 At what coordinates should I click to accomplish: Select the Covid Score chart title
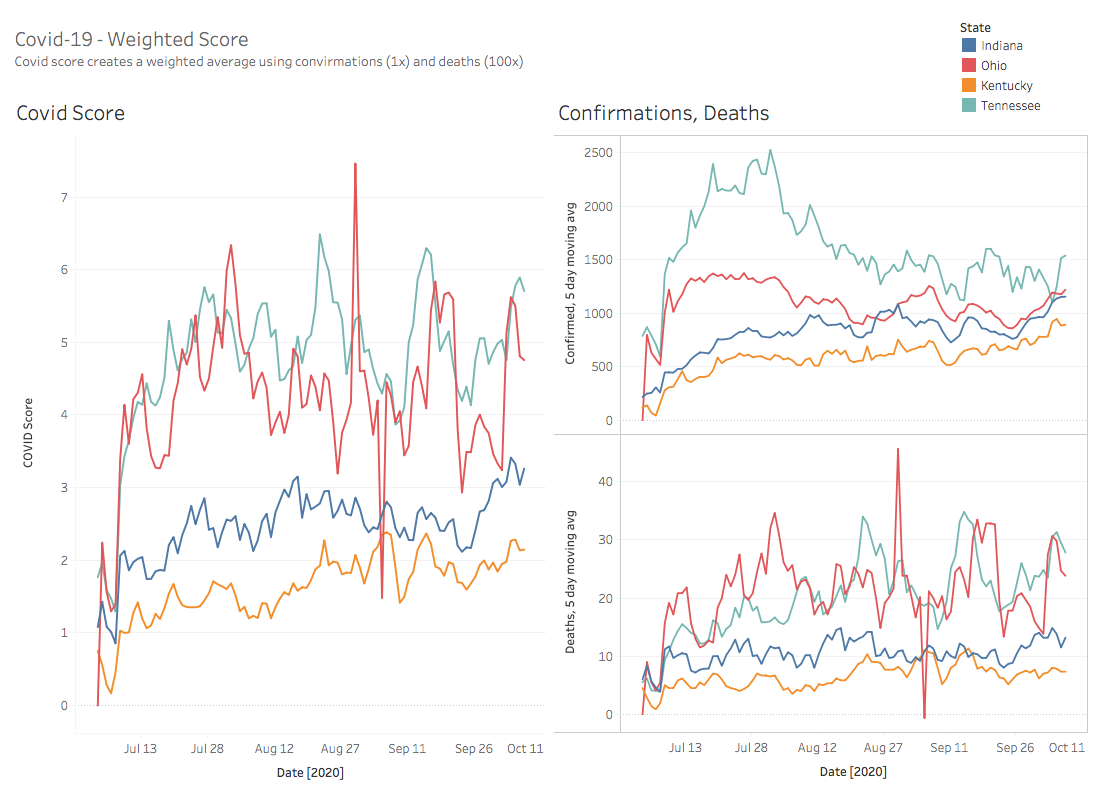coord(71,113)
